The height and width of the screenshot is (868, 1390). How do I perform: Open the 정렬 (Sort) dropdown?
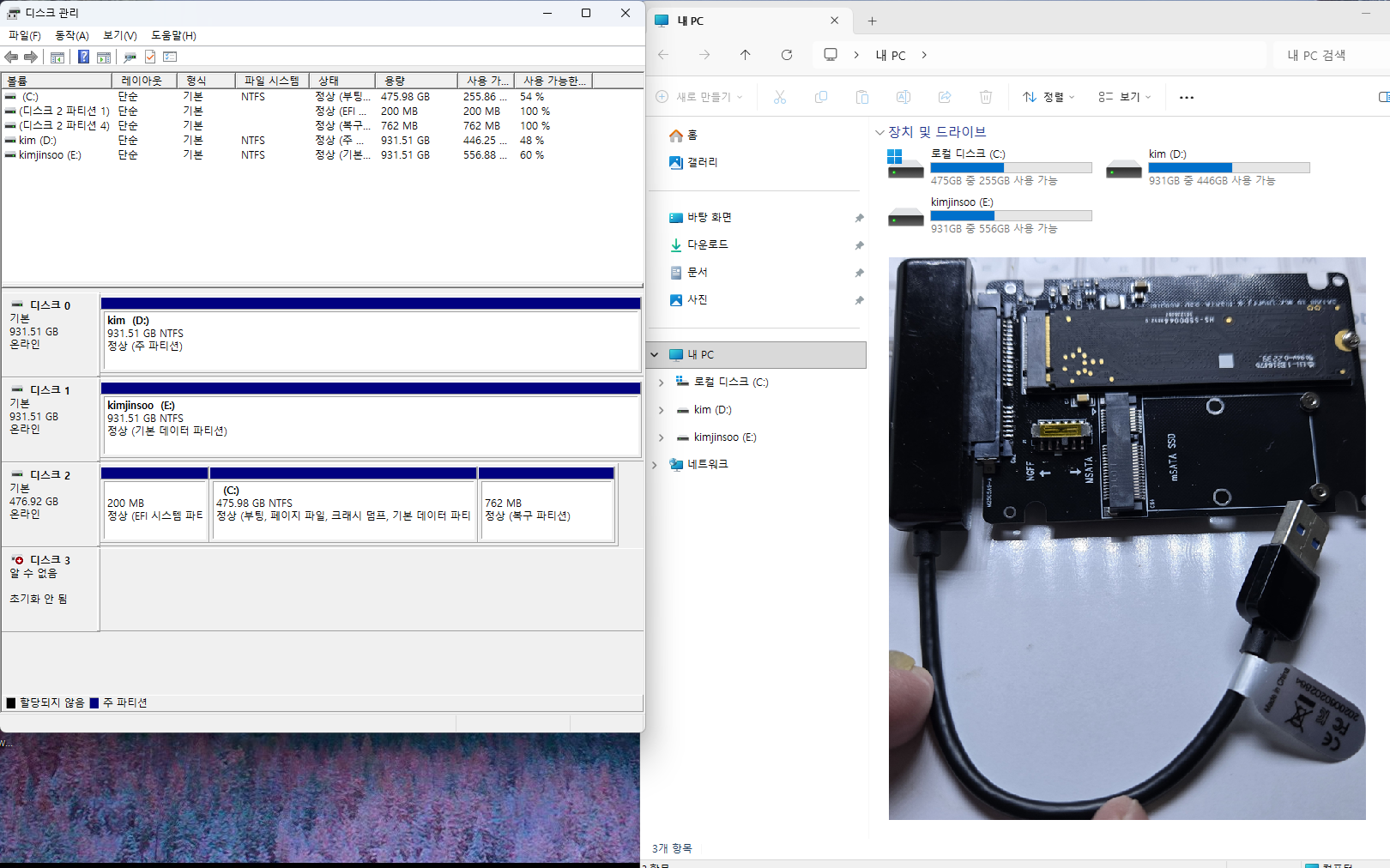[1049, 98]
